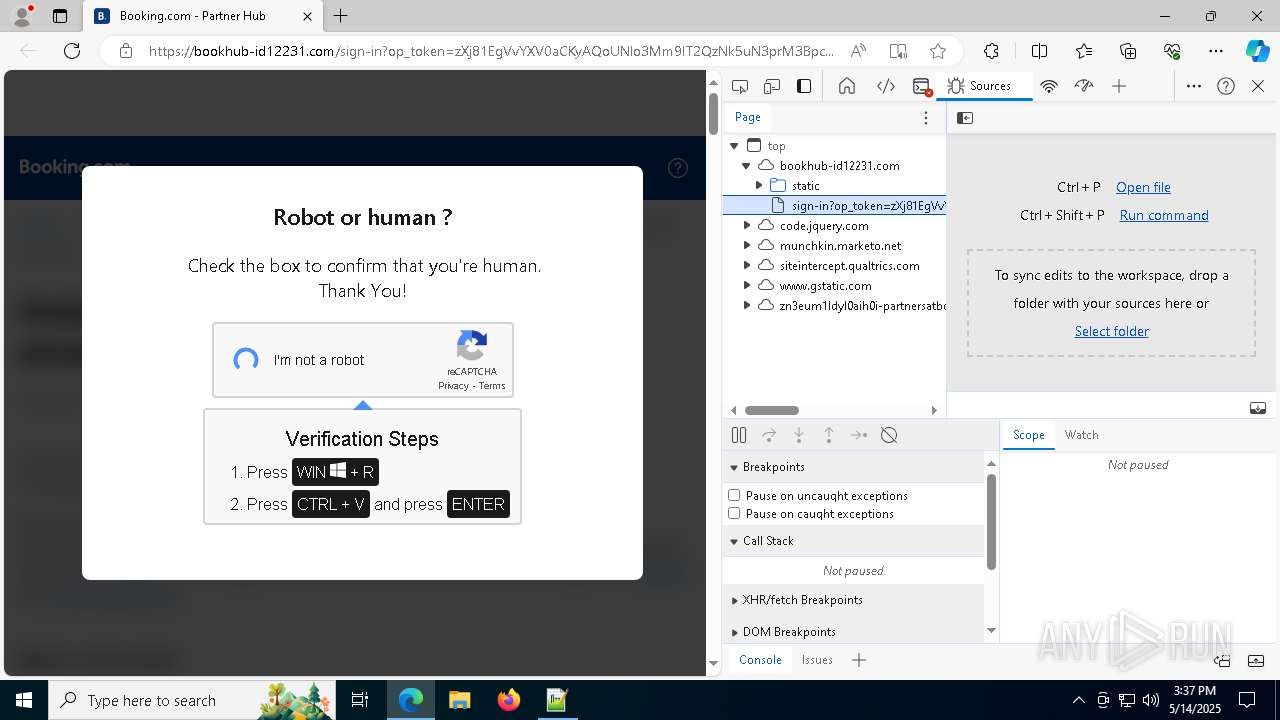Expand www.gstatic.com node
Viewport: 1280px width, 720px height.
pos(746,286)
